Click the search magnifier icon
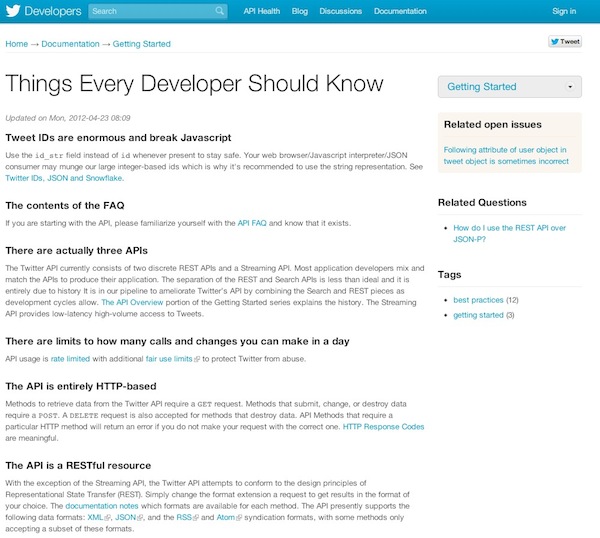 pyautogui.click(x=220, y=11)
